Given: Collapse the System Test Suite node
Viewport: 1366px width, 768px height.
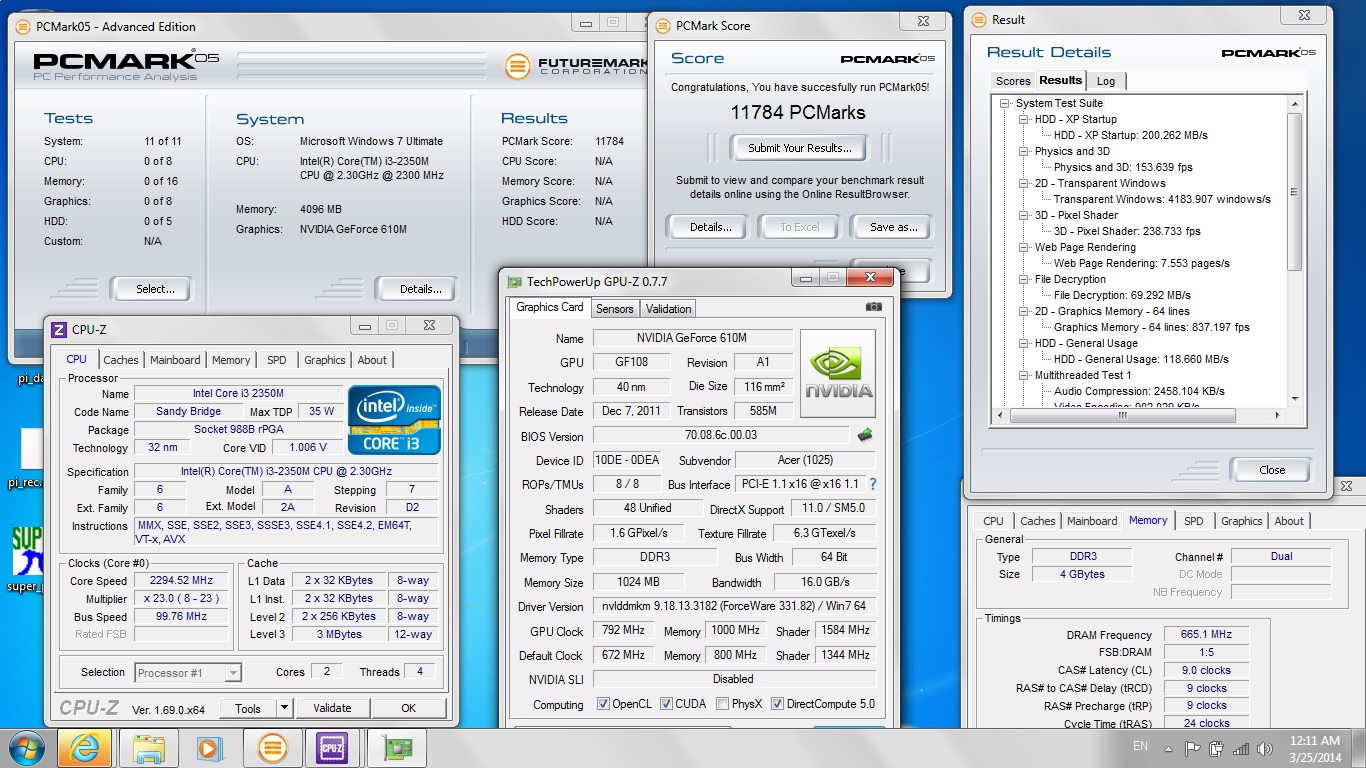Looking at the screenshot, I should (x=1005, y=103).
